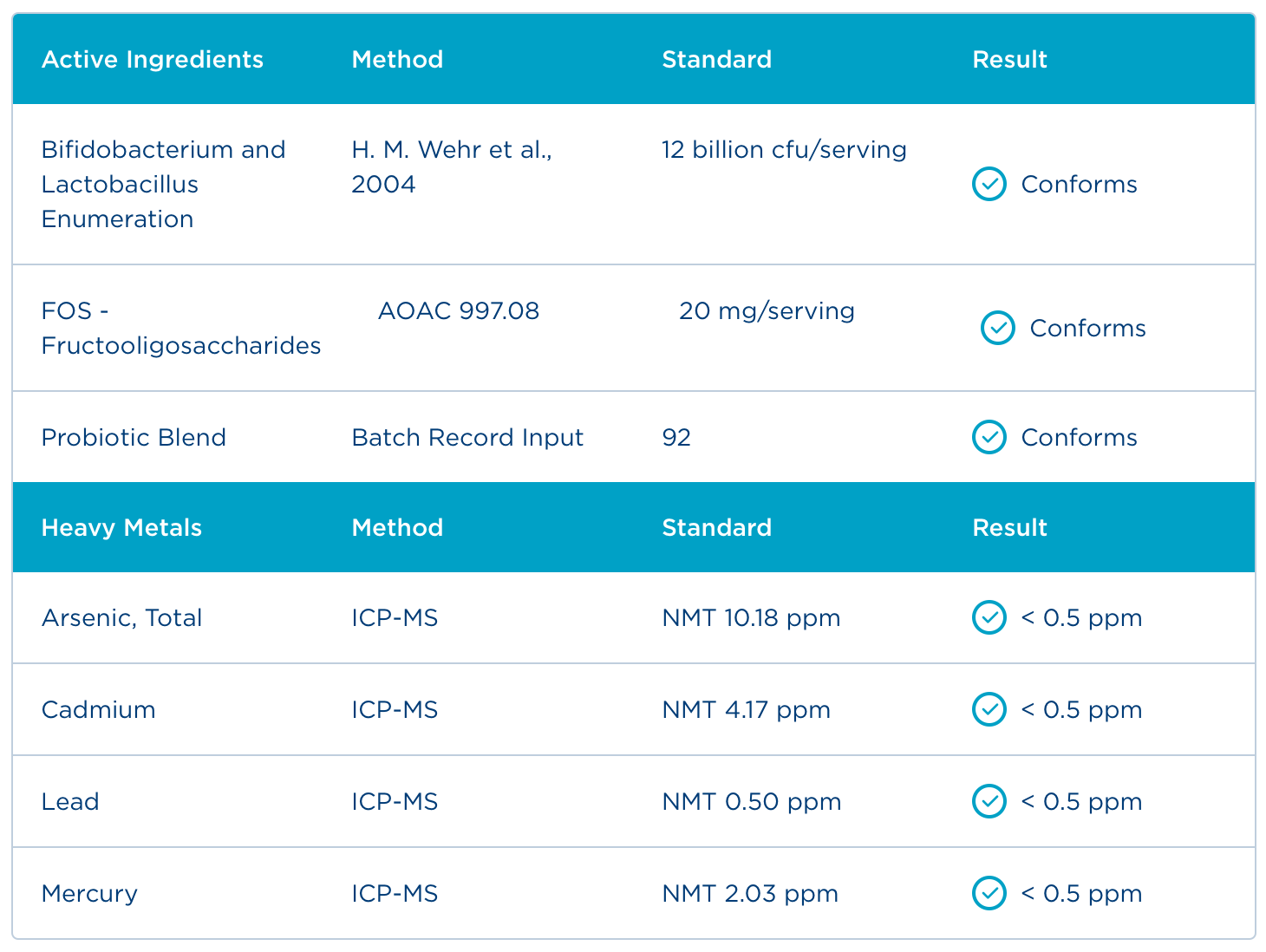The image size is (1266, 952).
Task: Click the NMT 2.03 ppm mercury standard
Action: click(750, 893)
